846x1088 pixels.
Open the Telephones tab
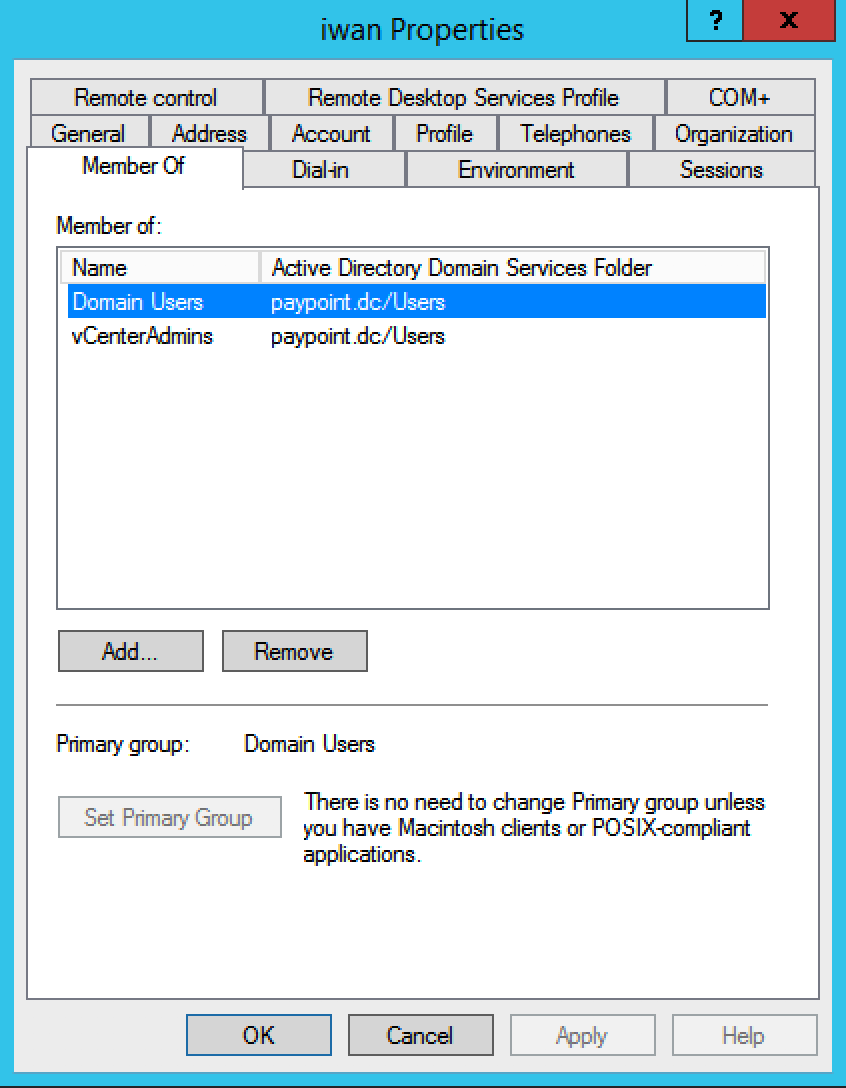coord(575,134)
